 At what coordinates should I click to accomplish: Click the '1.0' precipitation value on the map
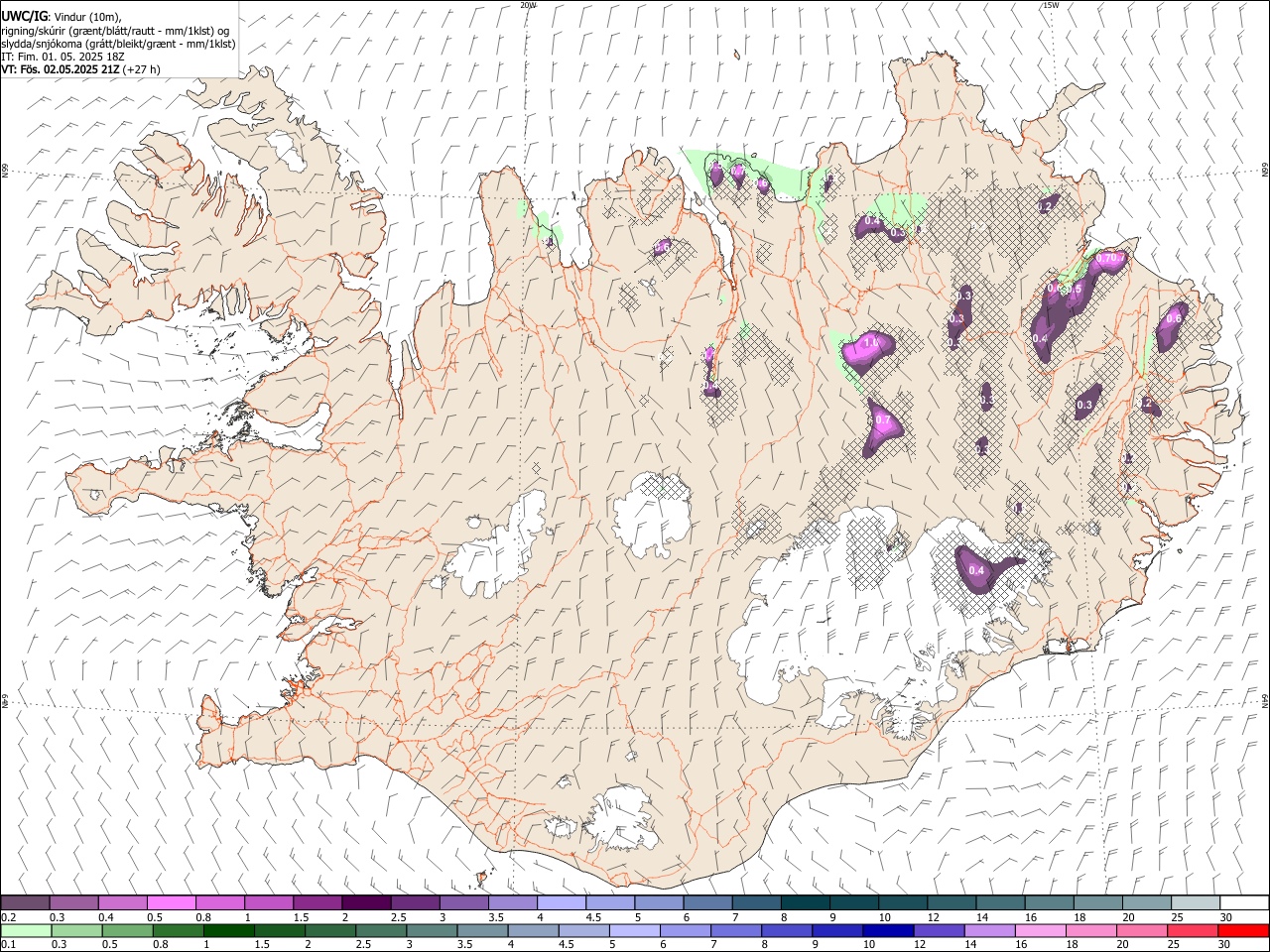872,343
